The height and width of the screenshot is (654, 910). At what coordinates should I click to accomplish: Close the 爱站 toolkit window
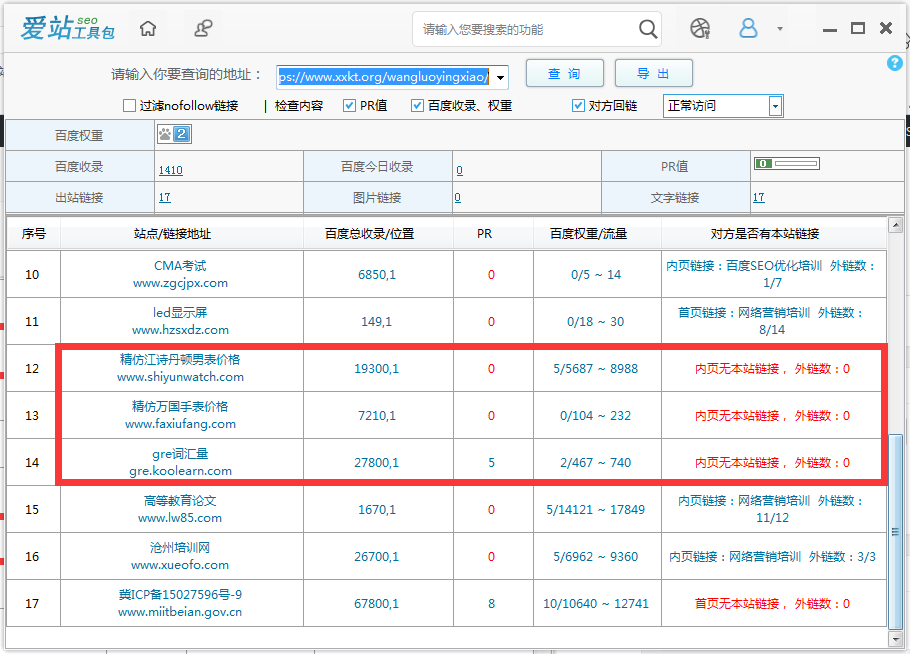[x=886, y=28]
